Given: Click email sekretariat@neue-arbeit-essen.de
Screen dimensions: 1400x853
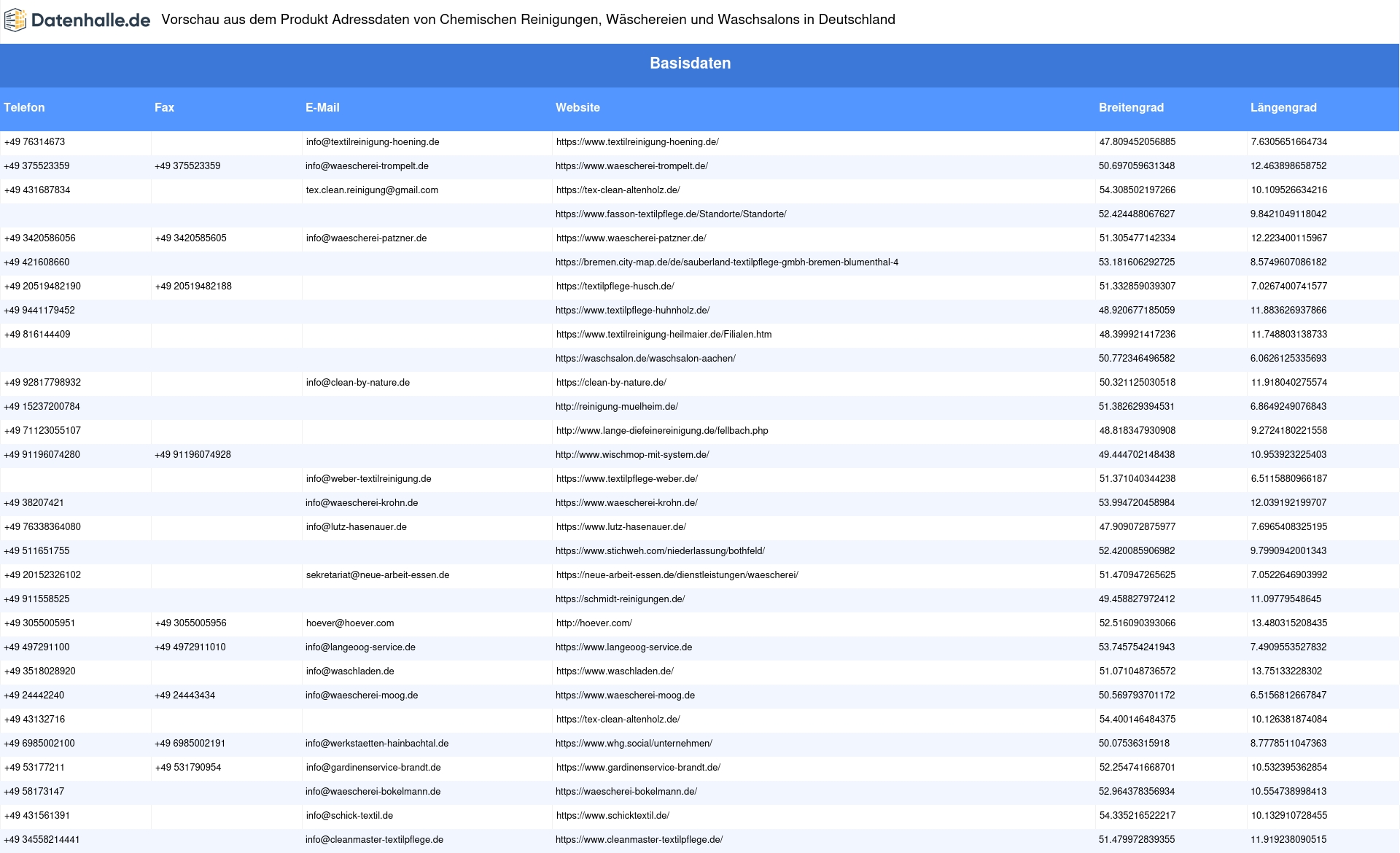Looking at the screenshot, I should [377, 575].
